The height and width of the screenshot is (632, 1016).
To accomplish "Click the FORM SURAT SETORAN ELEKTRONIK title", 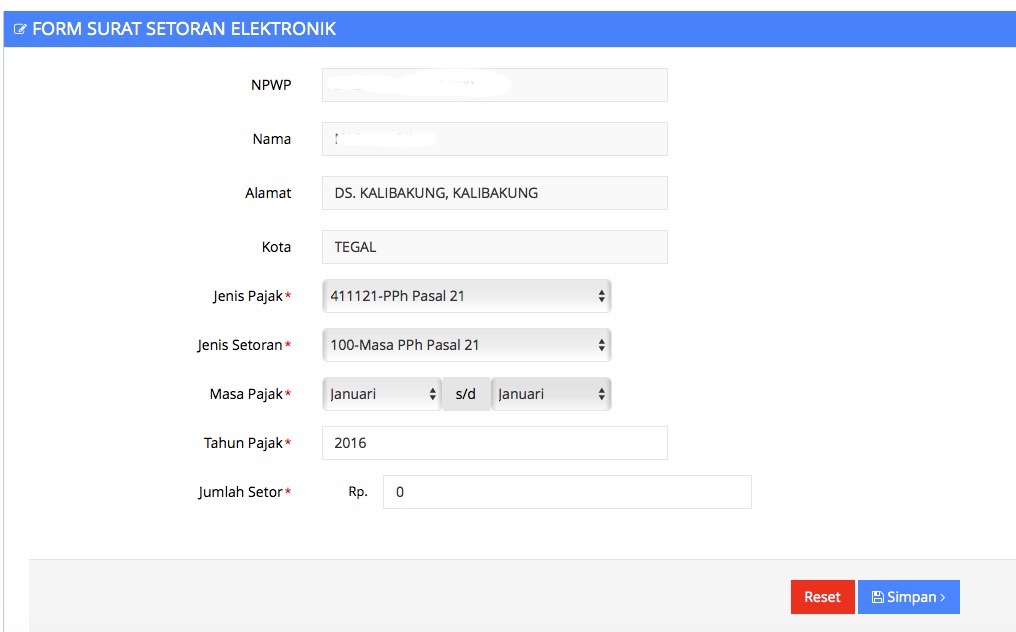I will click(x=184, y=30).
